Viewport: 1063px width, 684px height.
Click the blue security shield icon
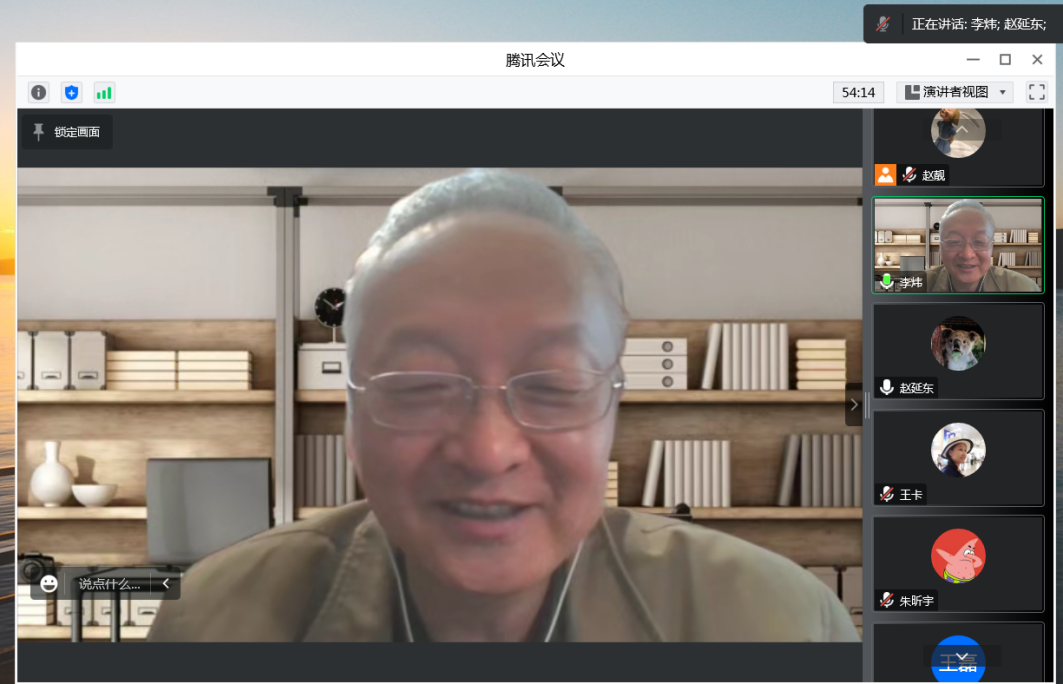(71, 93)
